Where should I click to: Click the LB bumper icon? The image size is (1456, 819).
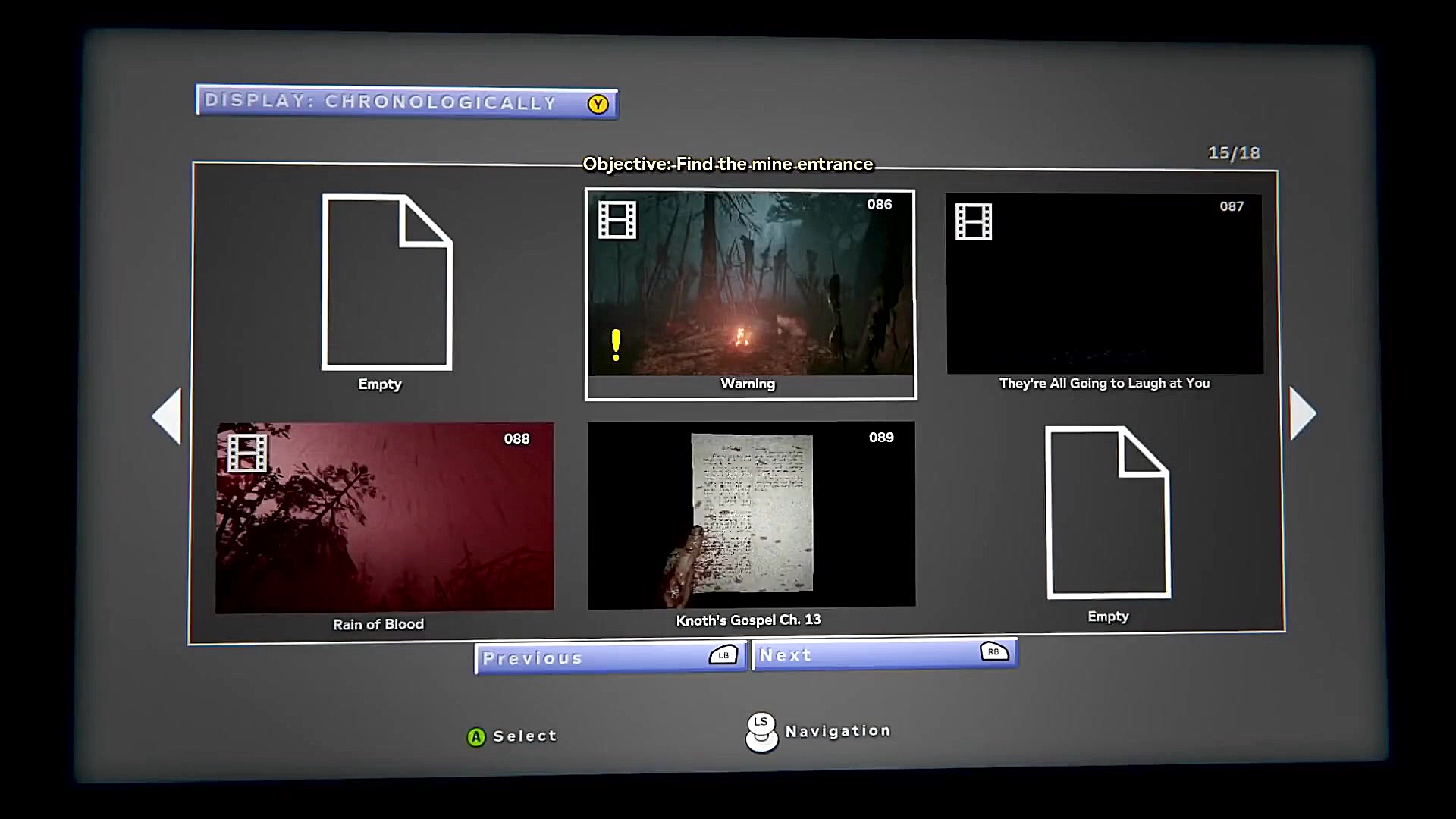coord(723,655)
